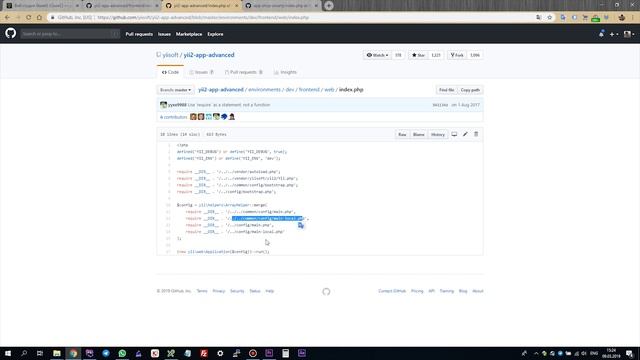Click the translate page icon in address bar

(539, 18)
